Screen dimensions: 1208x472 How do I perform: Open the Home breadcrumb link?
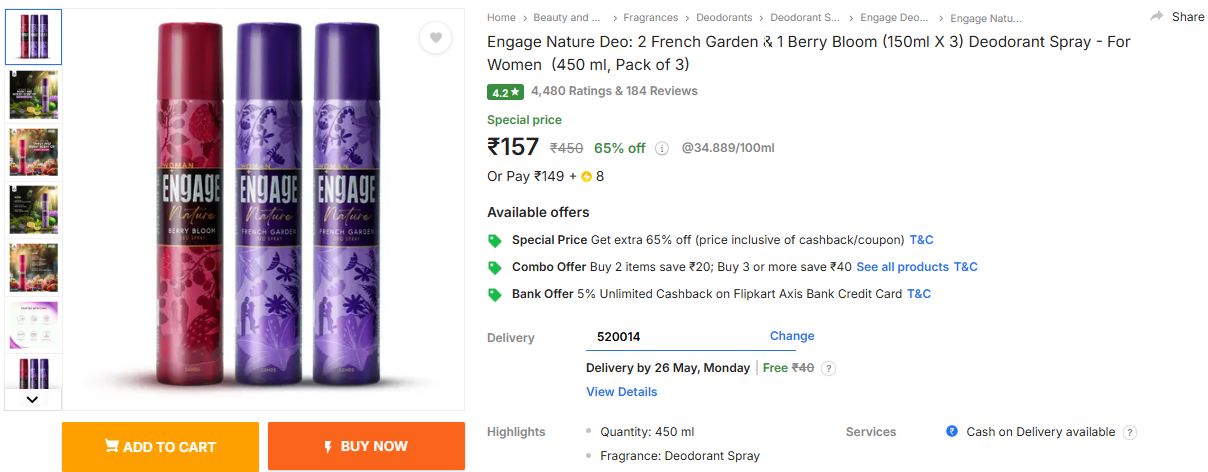(x=501, y=18)
